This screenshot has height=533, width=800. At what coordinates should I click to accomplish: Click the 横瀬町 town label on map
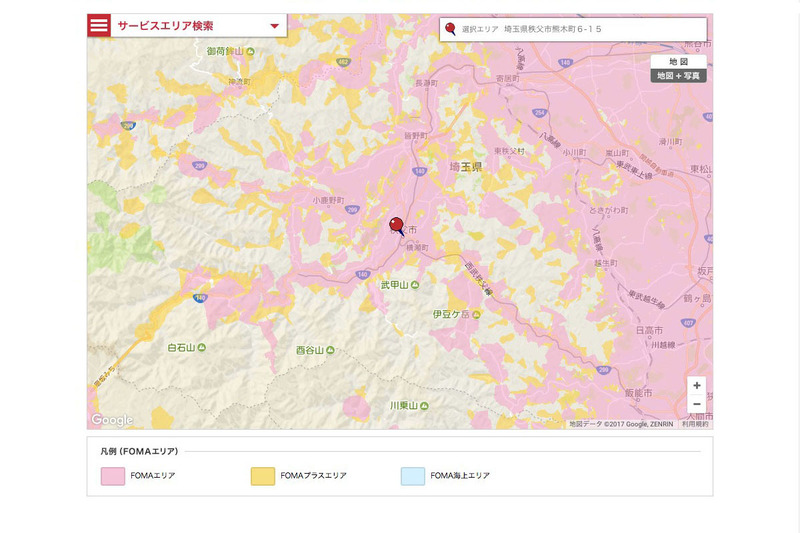click(x=417, y=247)
